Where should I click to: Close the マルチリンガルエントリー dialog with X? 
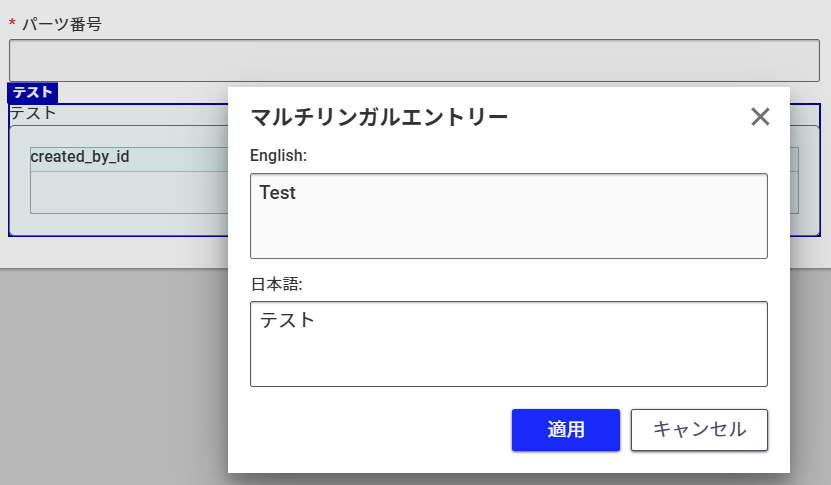[760, 117]
